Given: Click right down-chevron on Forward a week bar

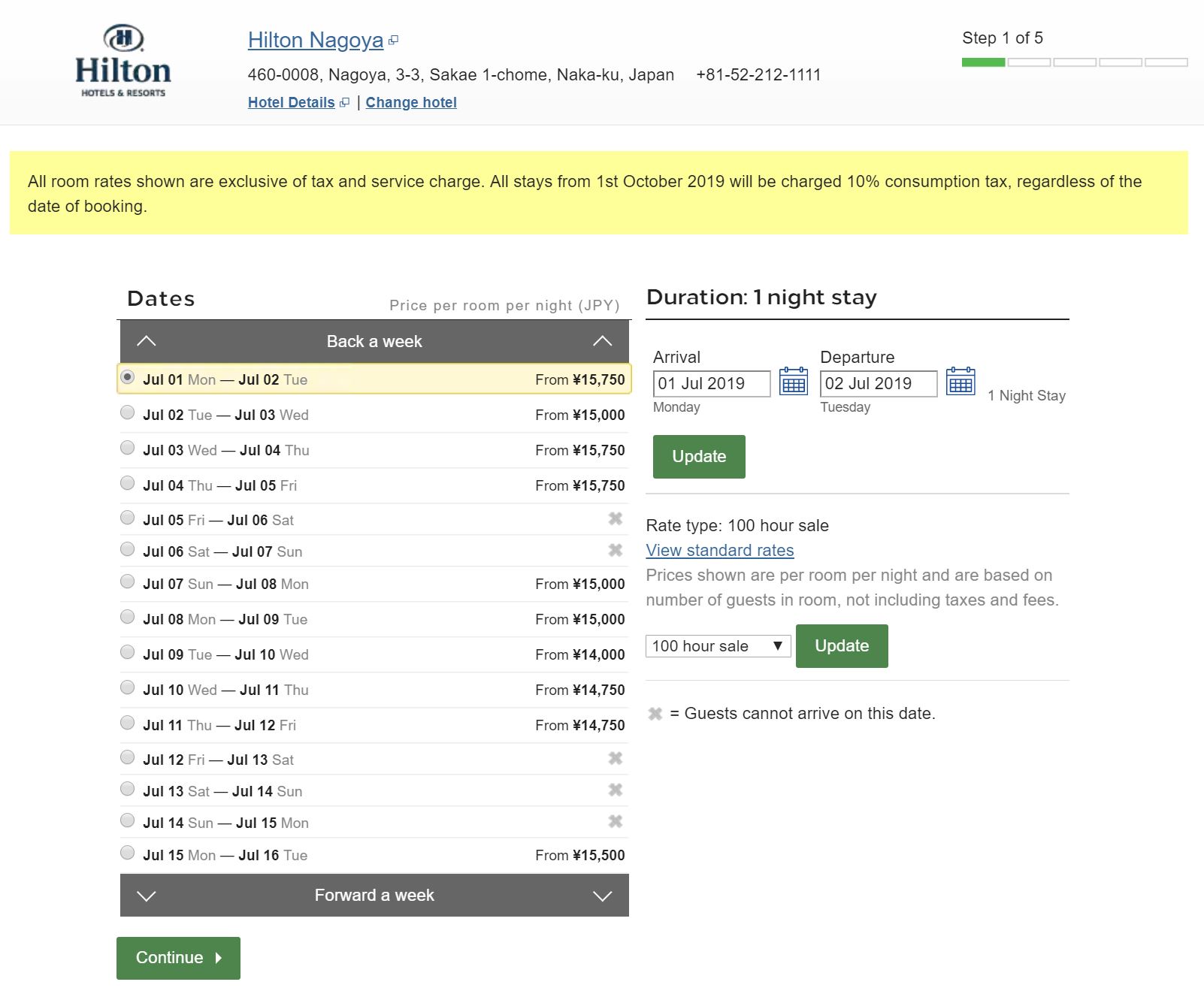Looking at the screenshot, I should coord(603,896).
